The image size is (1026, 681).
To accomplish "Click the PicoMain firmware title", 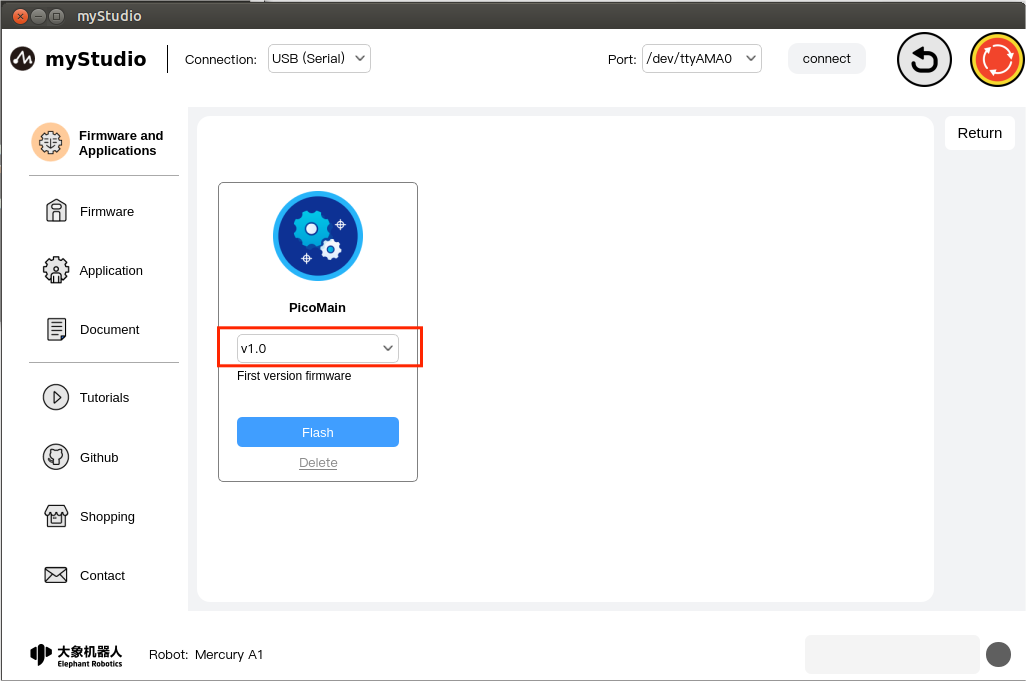I will click(x=317, y=307).
